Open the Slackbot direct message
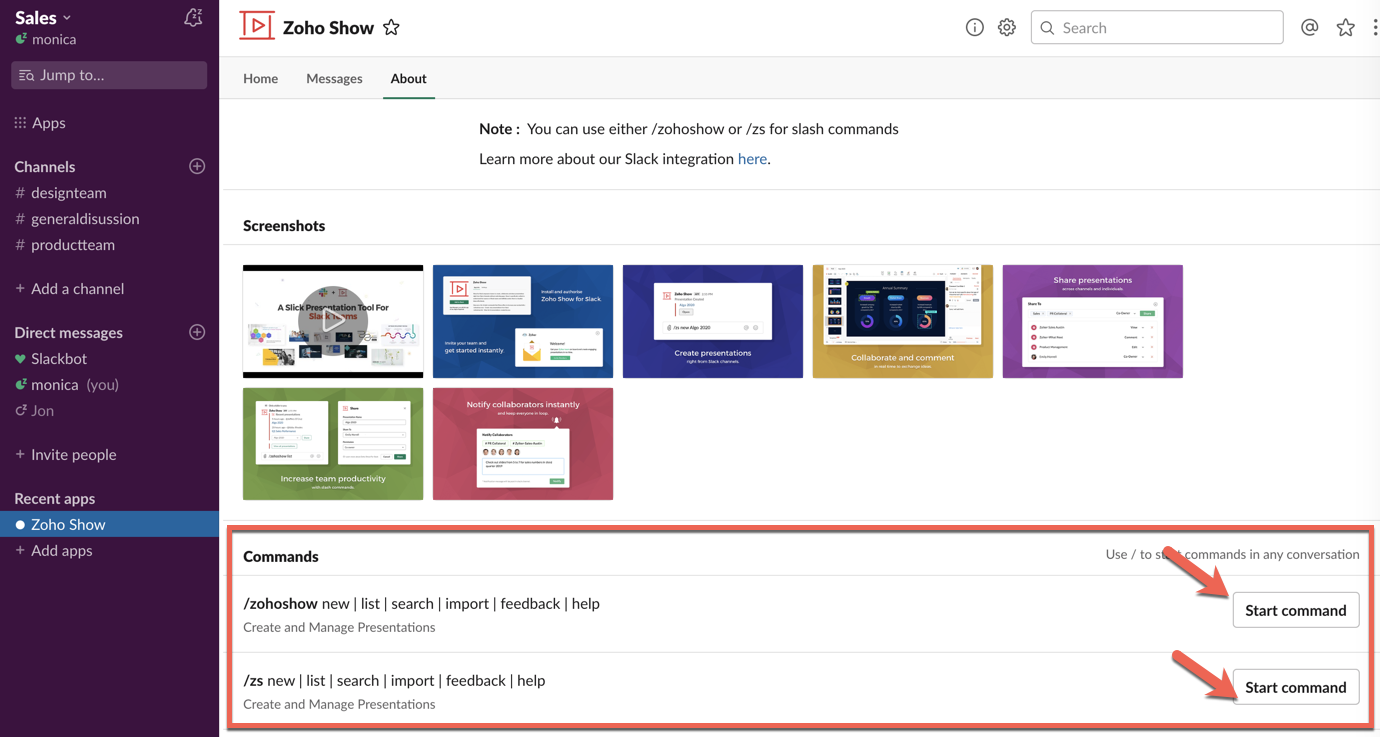This screenshot has height=737, width=1380. (x=58, y=358)
